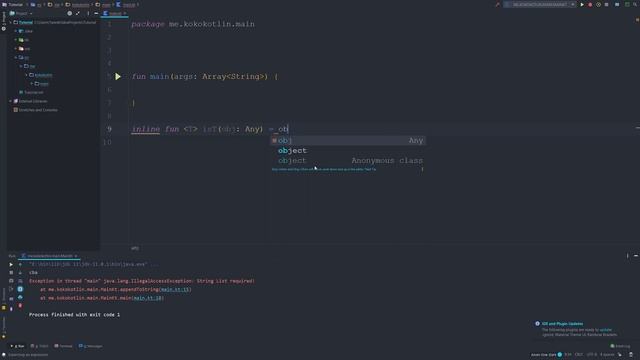This screenshot has height=360, width=640.
Task: Open the indent spaces status bar widget
Action: (x=607, y=355)
